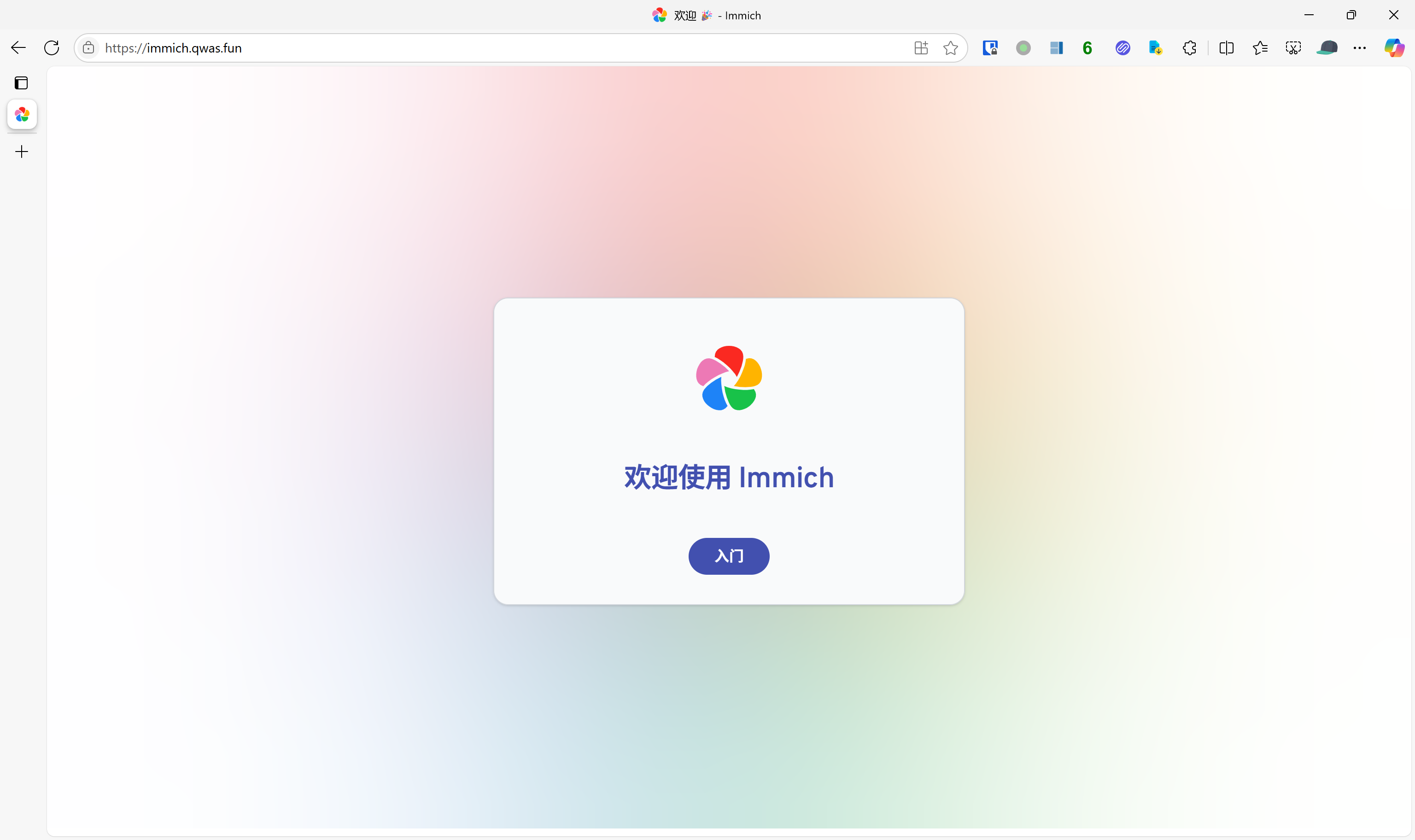The height and width of the screenshot is (840, 1415).
Task: Open the split screen icon
Action: point(1225,47)
